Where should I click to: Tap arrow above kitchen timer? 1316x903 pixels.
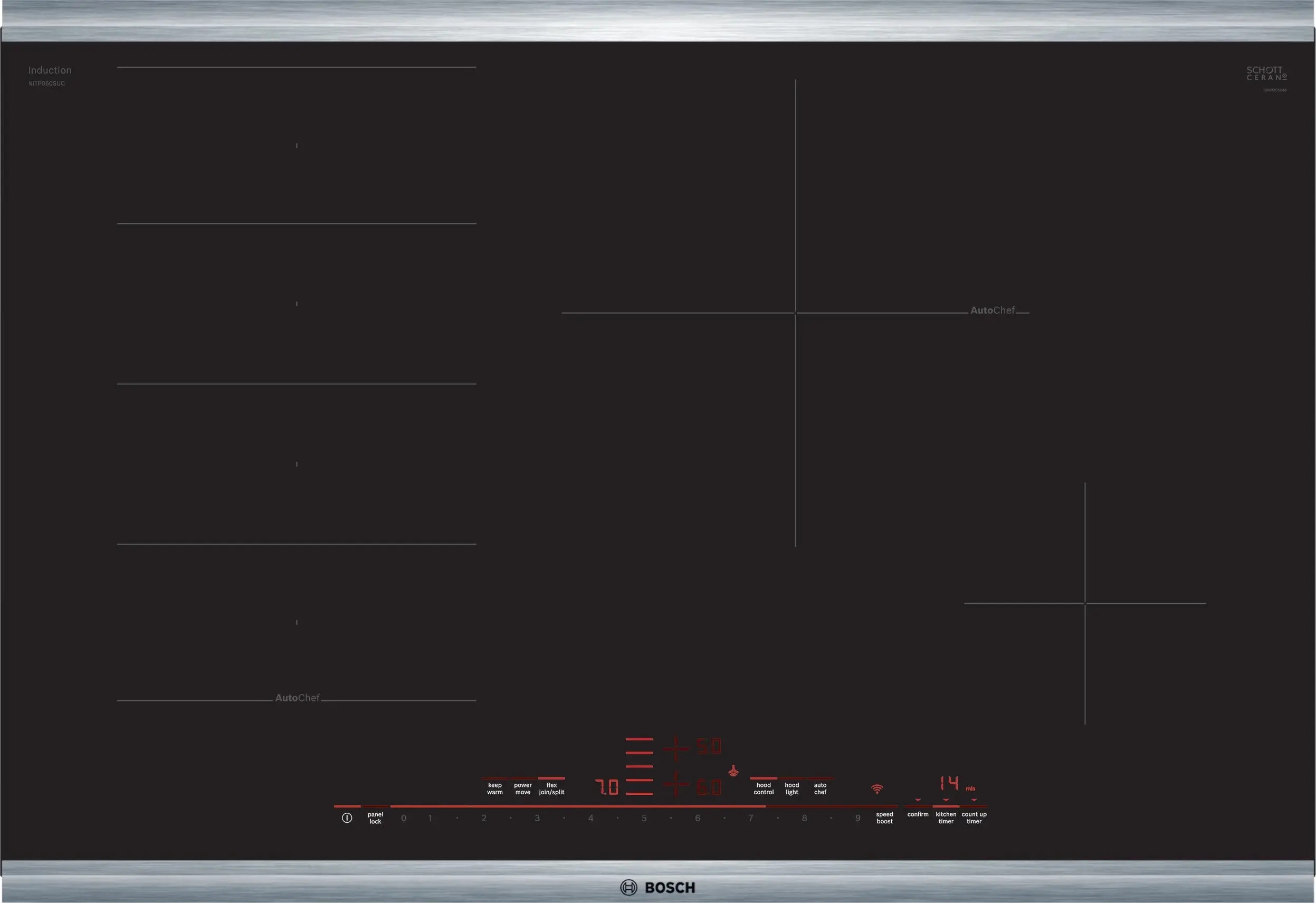pyautogui.click(x=946, y=800)
